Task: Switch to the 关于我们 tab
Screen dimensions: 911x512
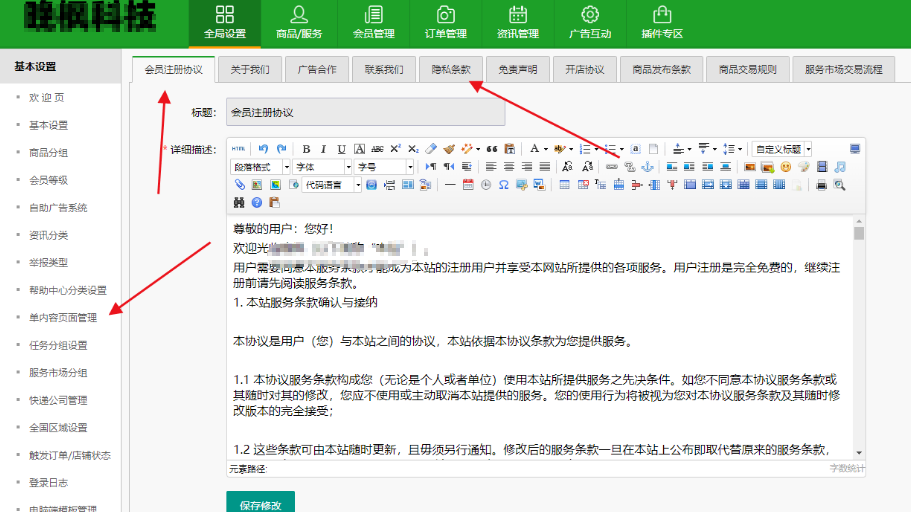Action: point(250,69)
